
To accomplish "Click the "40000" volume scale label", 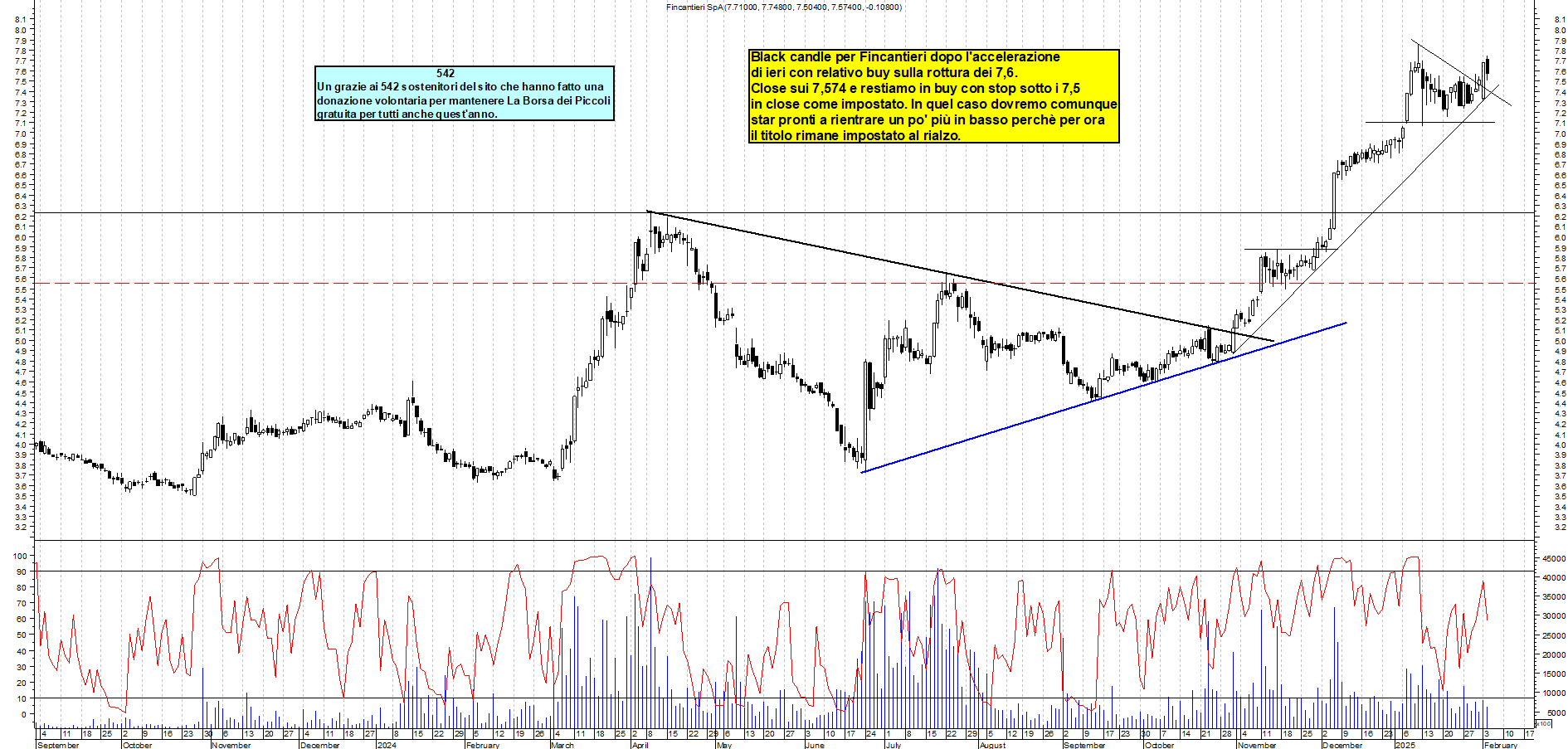I will [x=1554, y=578].
